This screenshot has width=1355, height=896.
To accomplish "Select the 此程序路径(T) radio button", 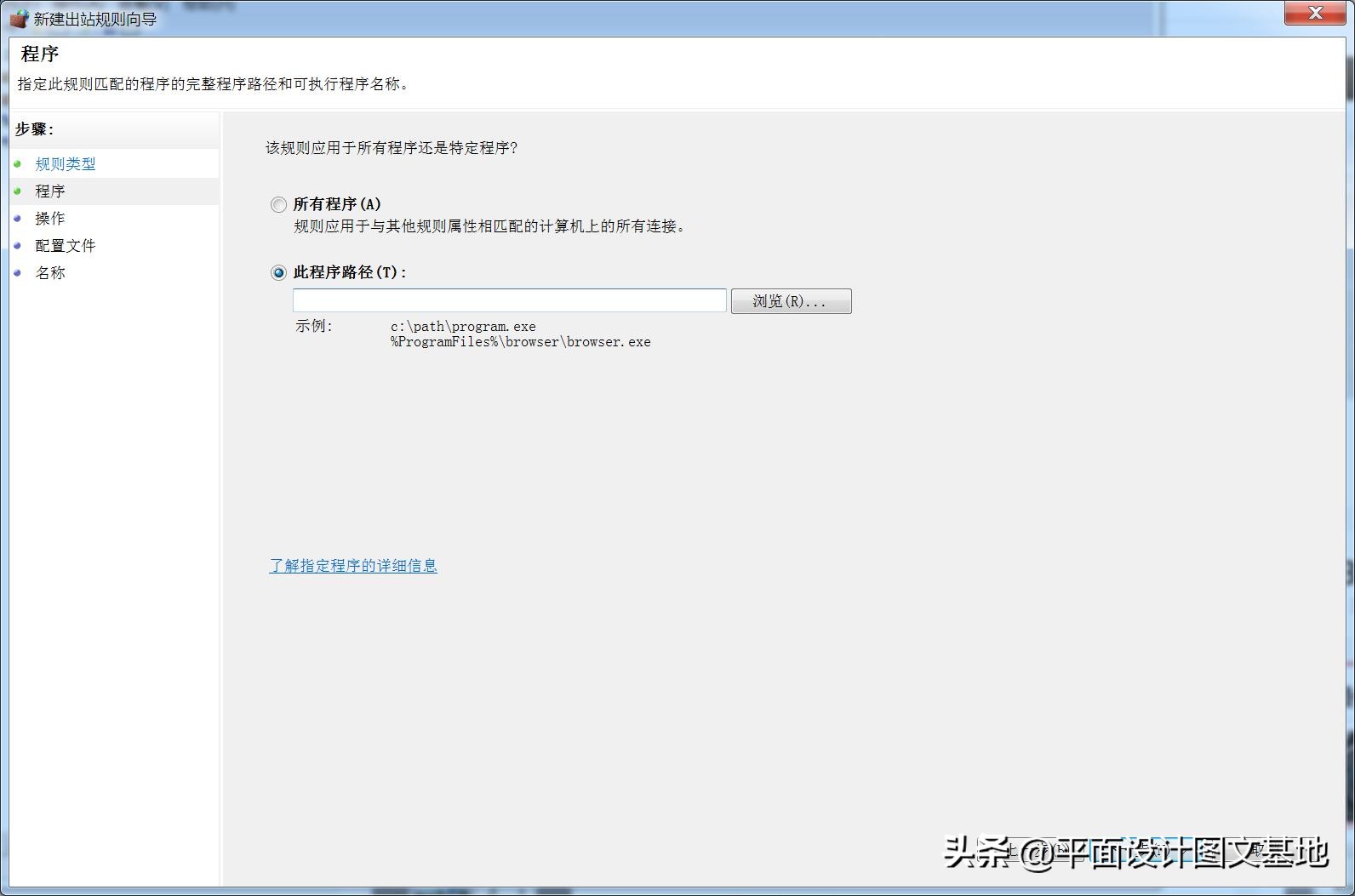I will [278, 272].
